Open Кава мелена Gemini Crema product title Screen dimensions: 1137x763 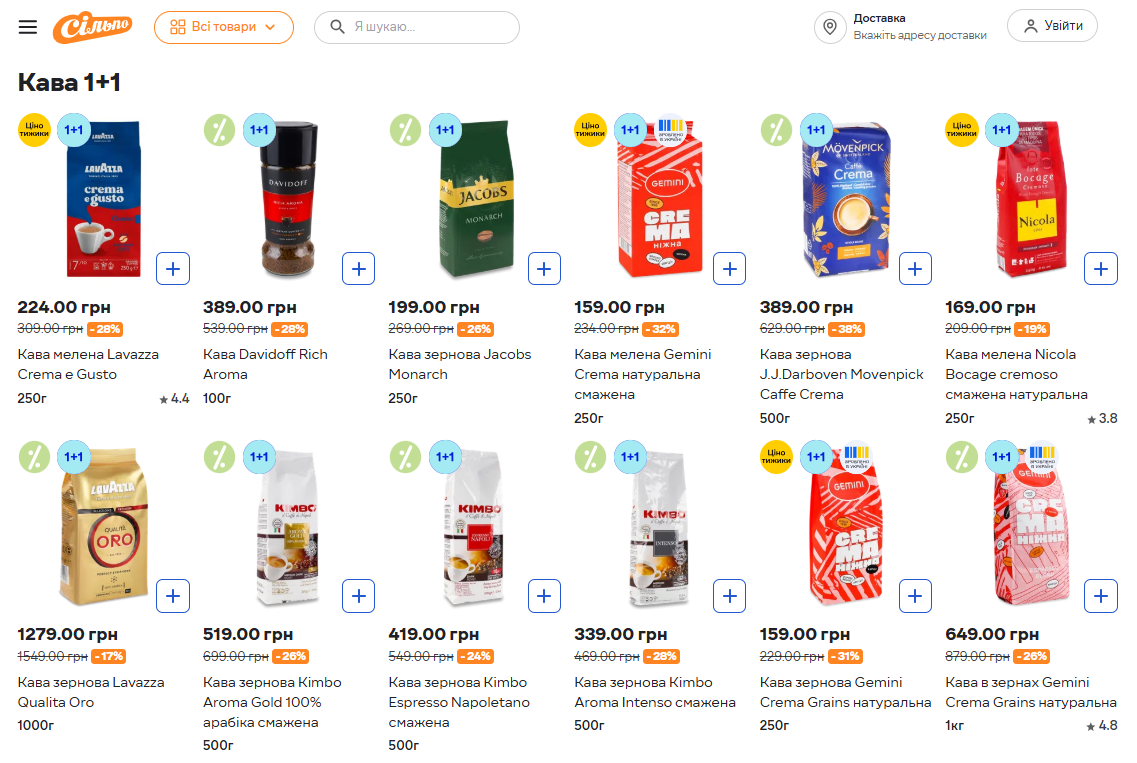click(x=642, y=374)
